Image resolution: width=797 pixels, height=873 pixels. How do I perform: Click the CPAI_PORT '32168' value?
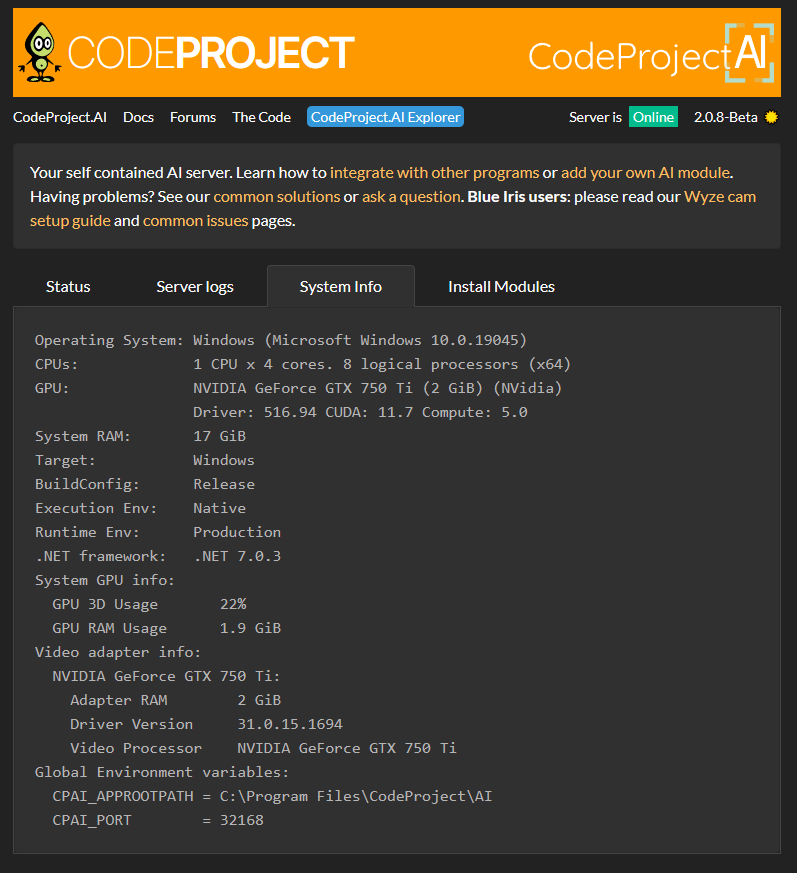coord(242,820)
